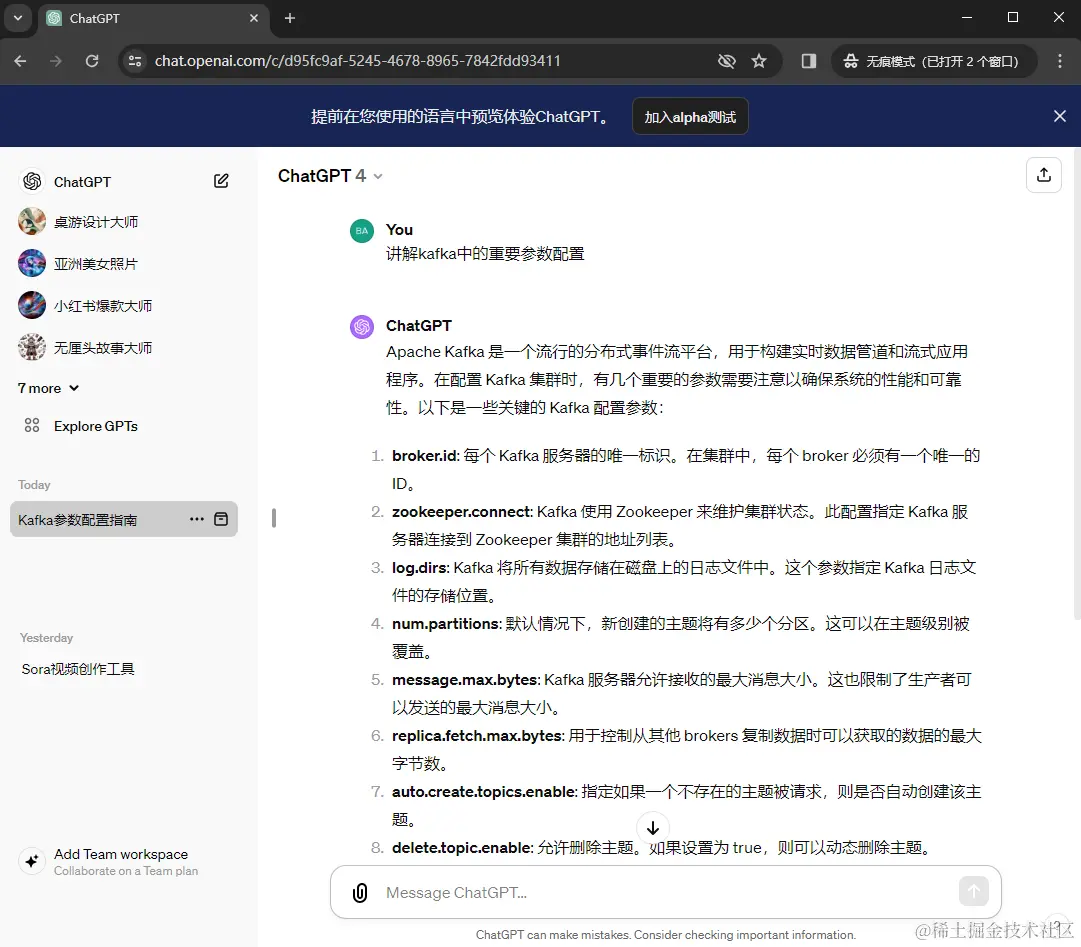
Task: Open the 桌游设计大师 GPT avatar
Action: [x=32, y=222]
